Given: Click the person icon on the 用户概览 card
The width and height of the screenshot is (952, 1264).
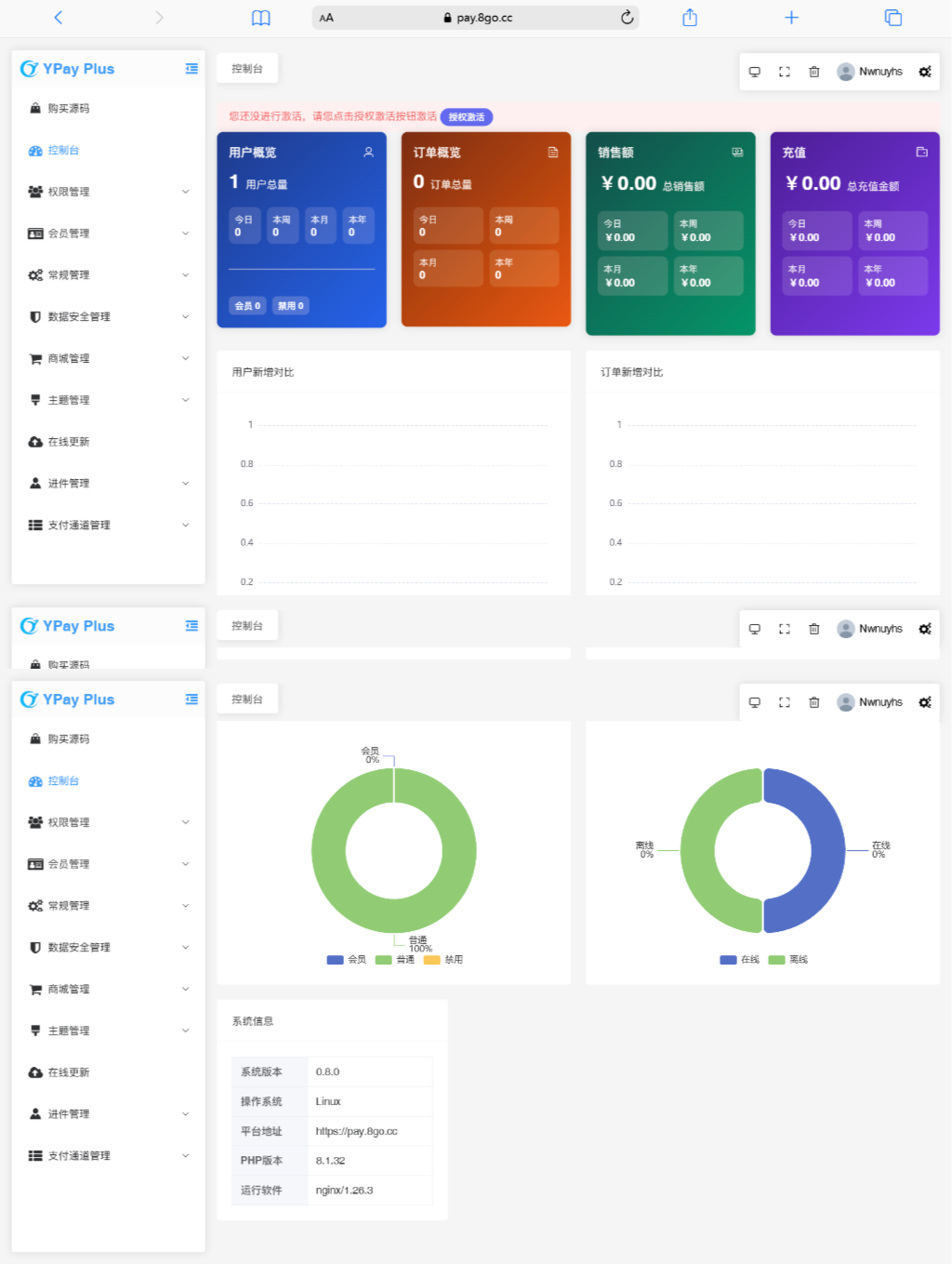Looking at the screenshot, I should [x=368, y=153].
